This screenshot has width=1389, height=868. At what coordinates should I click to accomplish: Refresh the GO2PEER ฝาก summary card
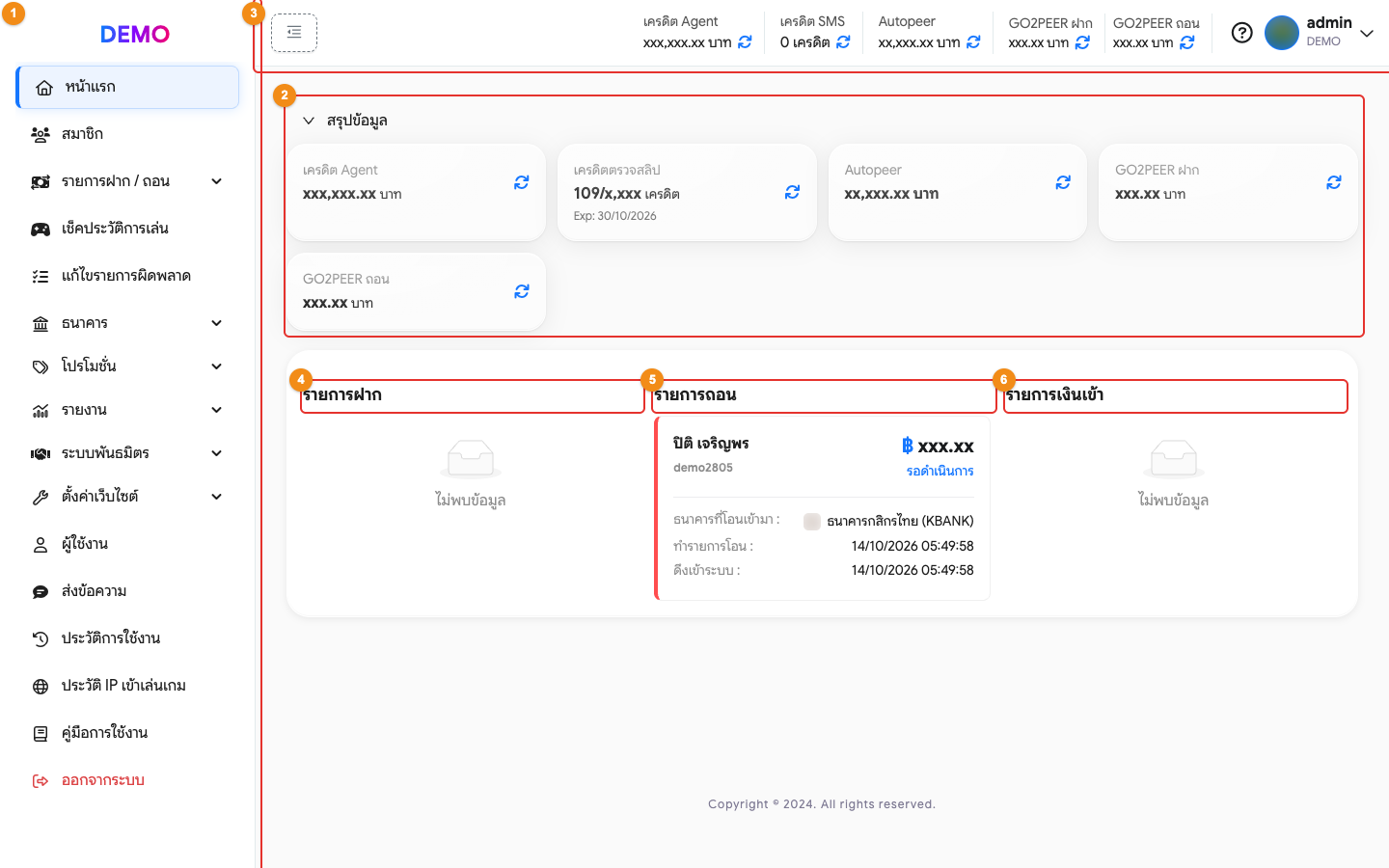click(1334, 182)
